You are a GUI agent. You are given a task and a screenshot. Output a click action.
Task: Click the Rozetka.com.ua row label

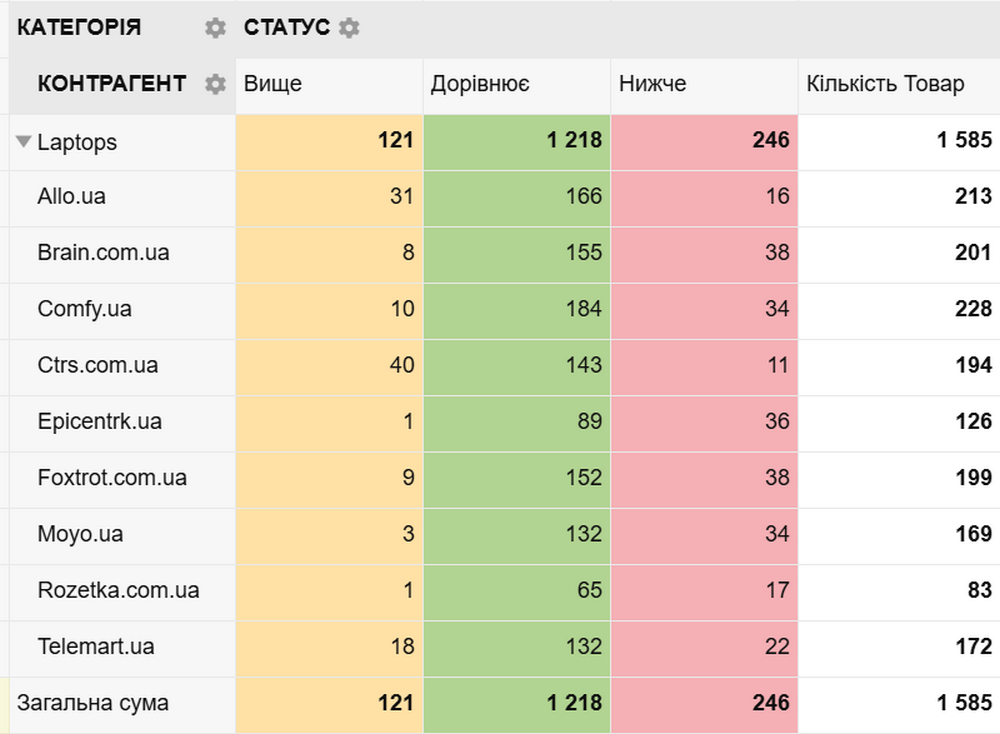click(x=118, y=590)
